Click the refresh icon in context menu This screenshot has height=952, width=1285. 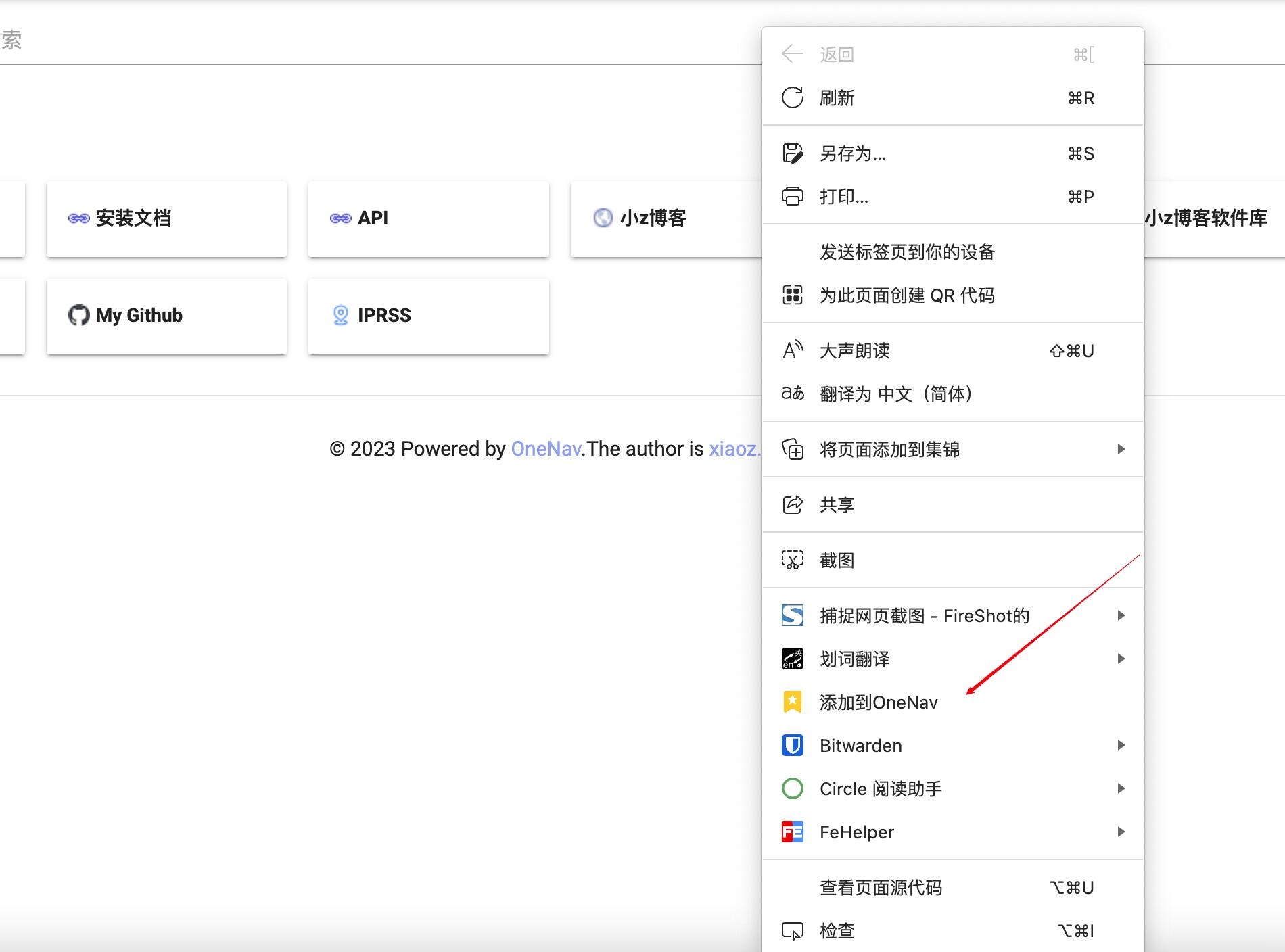(x=792, y=97)
